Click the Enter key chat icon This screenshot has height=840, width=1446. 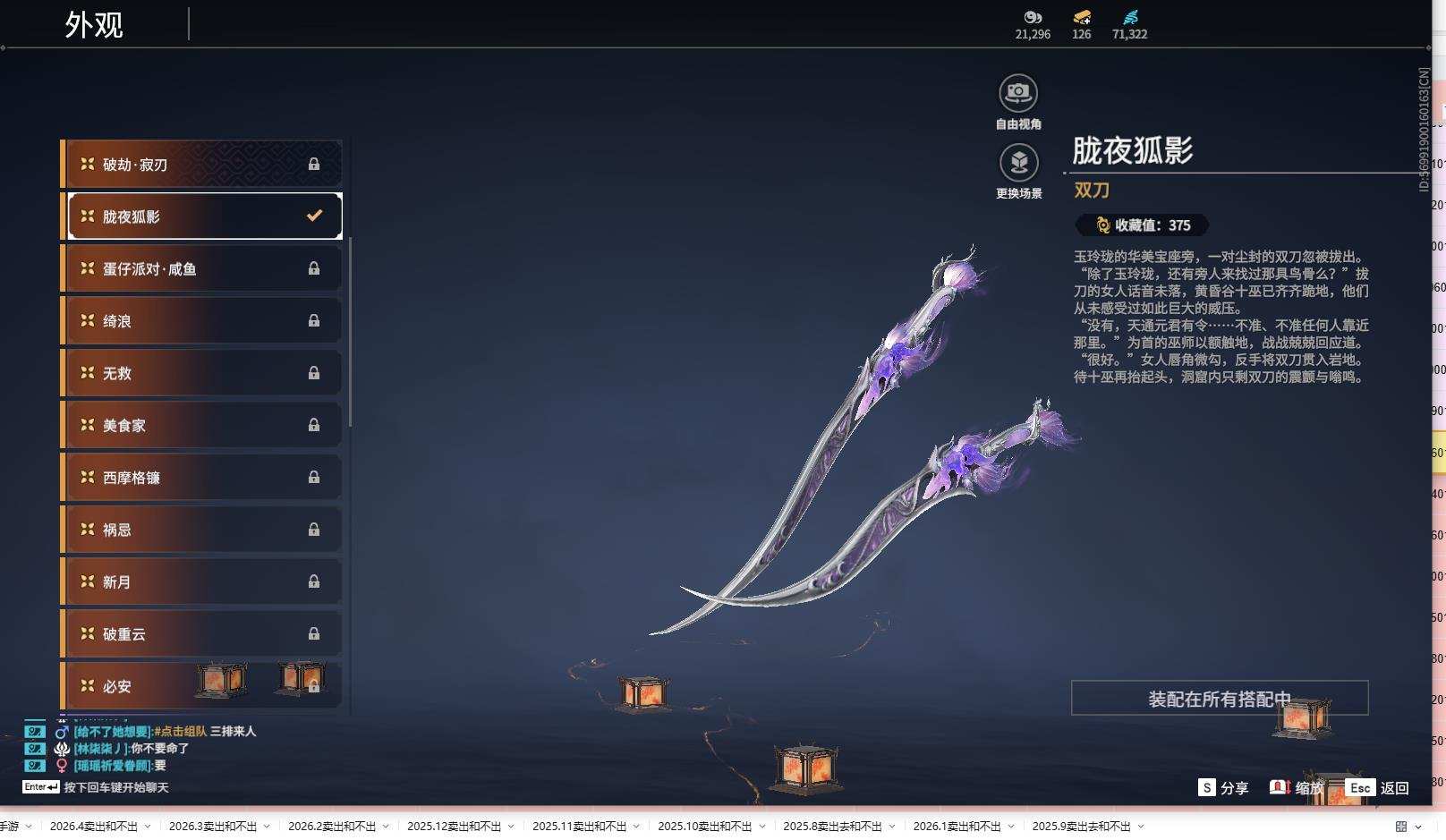pos(41,787)
